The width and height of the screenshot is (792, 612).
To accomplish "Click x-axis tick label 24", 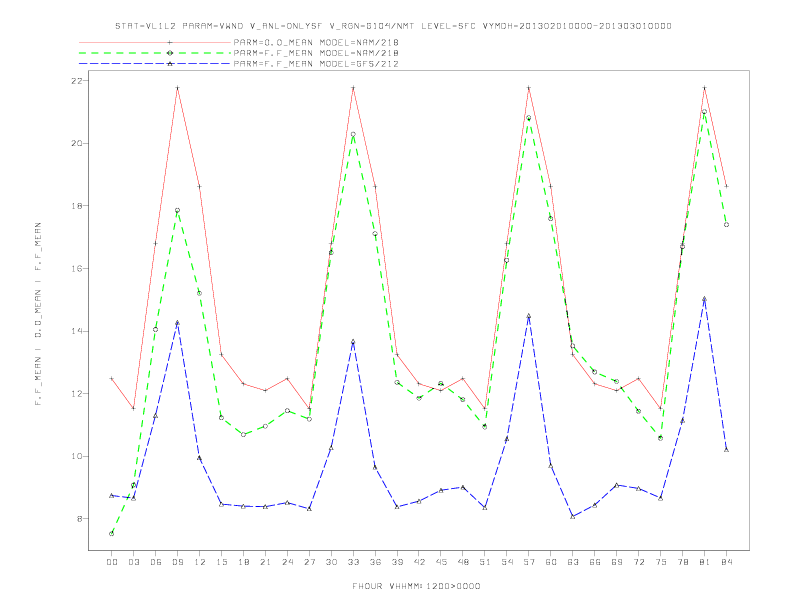I will tap(287, 562).
